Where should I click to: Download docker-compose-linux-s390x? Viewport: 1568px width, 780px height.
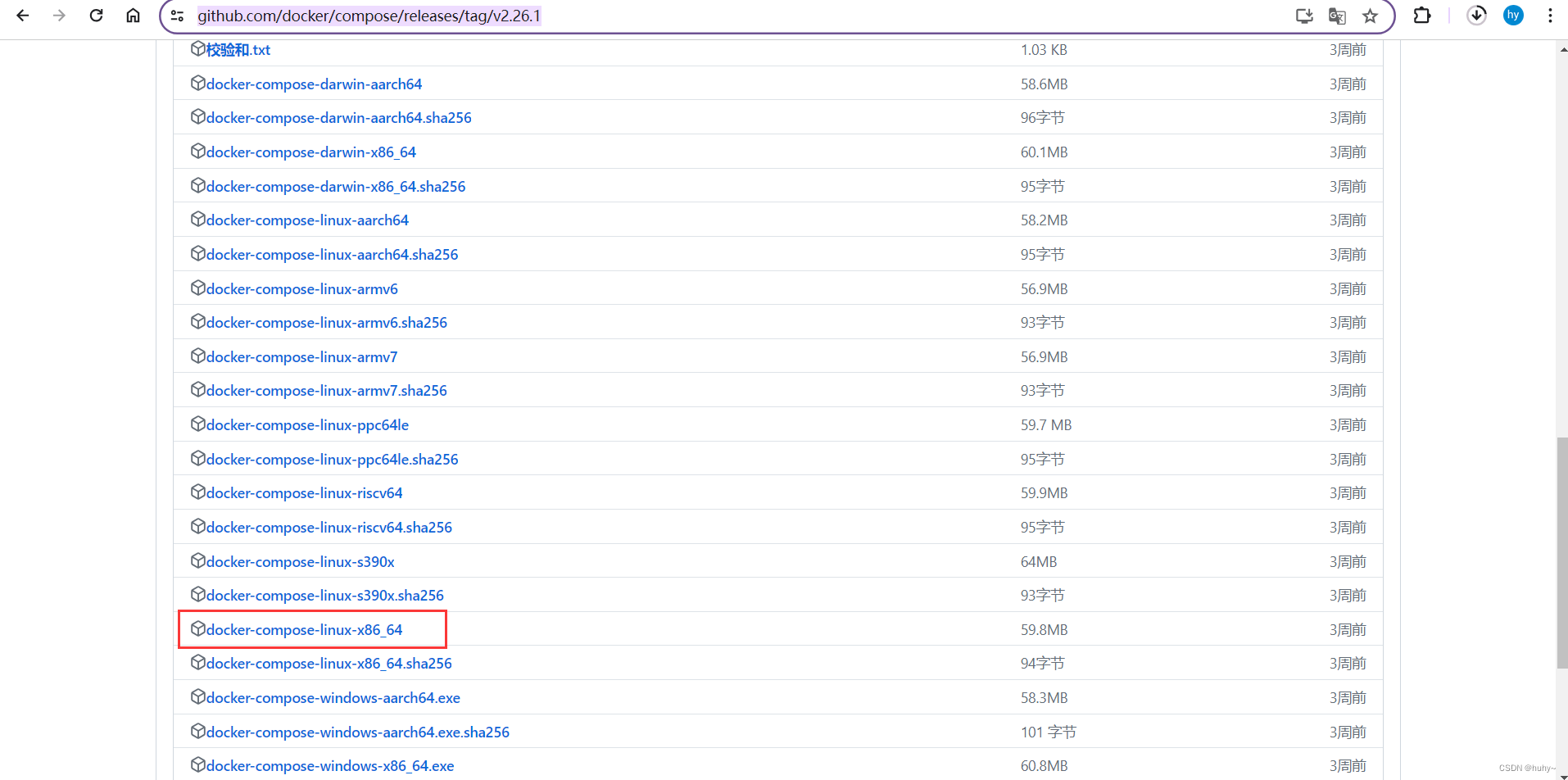(x=301, y=562)
